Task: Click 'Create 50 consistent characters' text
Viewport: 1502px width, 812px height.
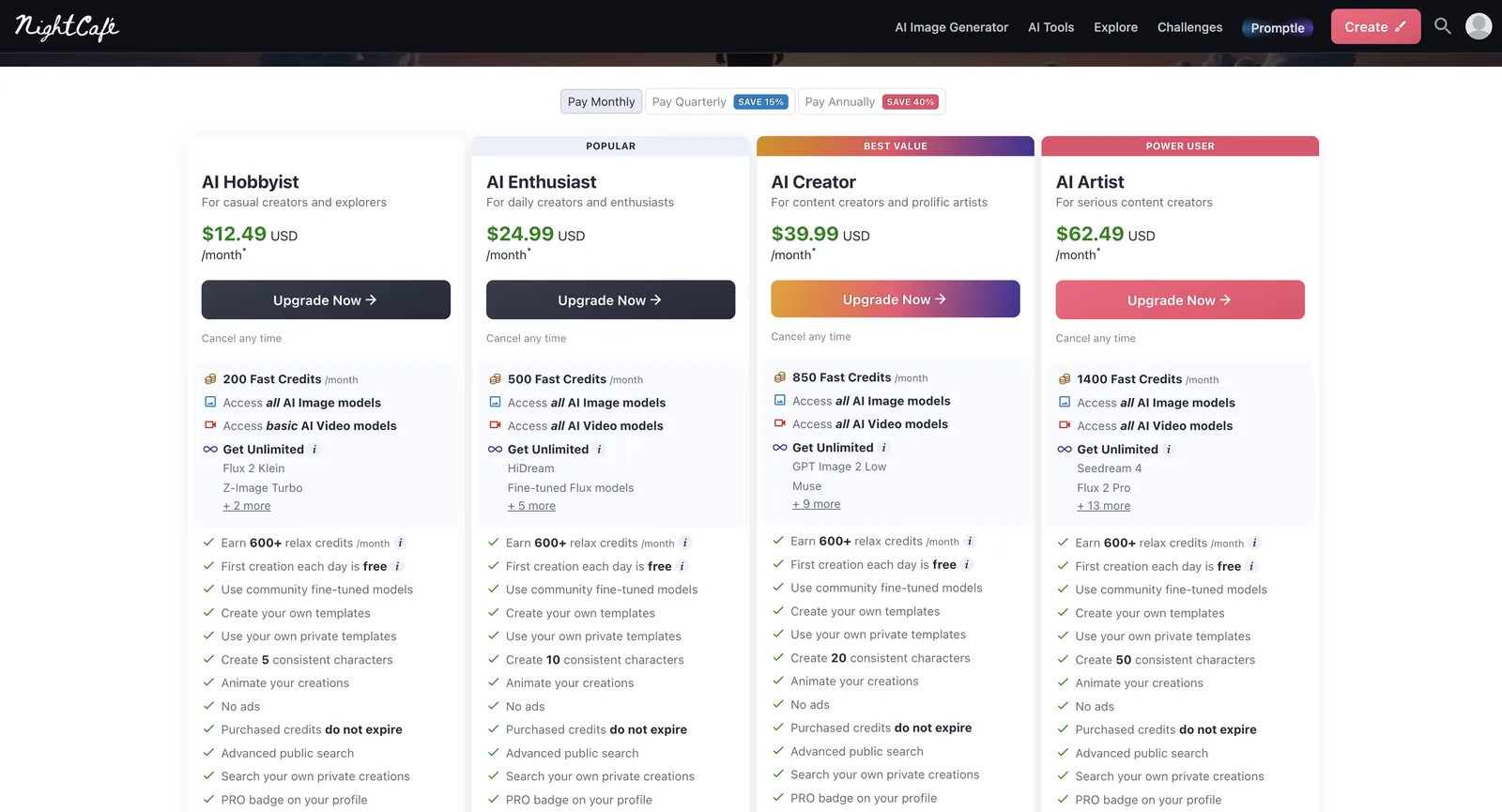Action: coord(1165,660)
